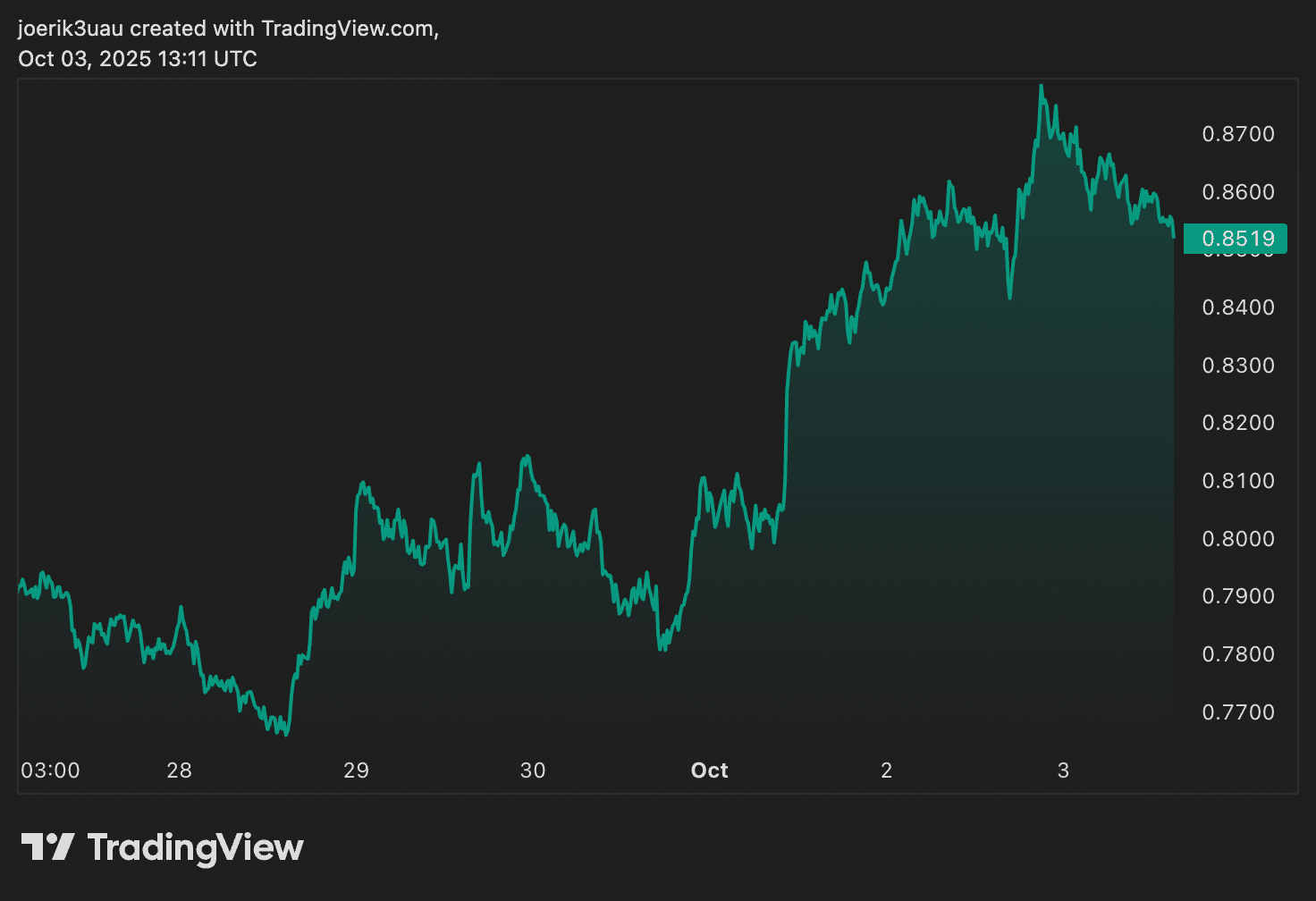This screenshot has height=901, width=1316.
Task: Click the 0.8600 price axis label
Action: click(x=1238, y=192)
